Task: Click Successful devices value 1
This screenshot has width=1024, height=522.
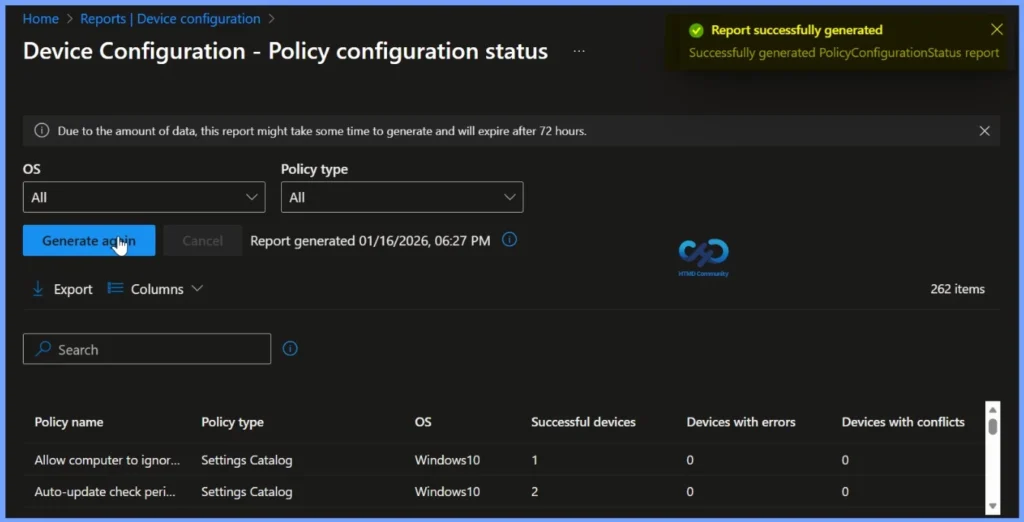Action: pyautogui.click(x=534, y=460)
